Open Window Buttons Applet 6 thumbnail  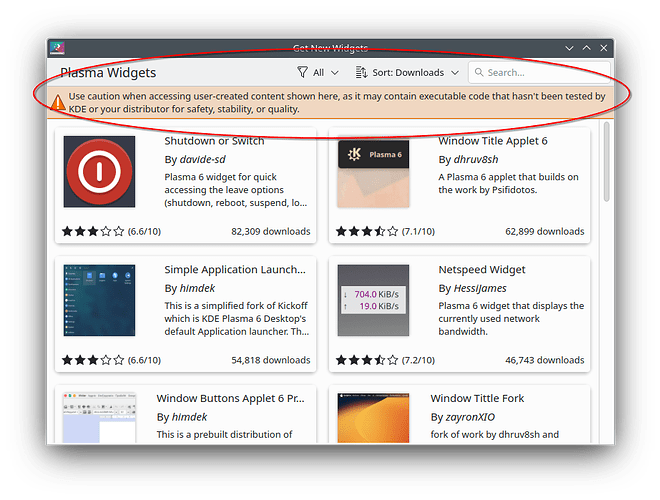(x=99, y=418)
